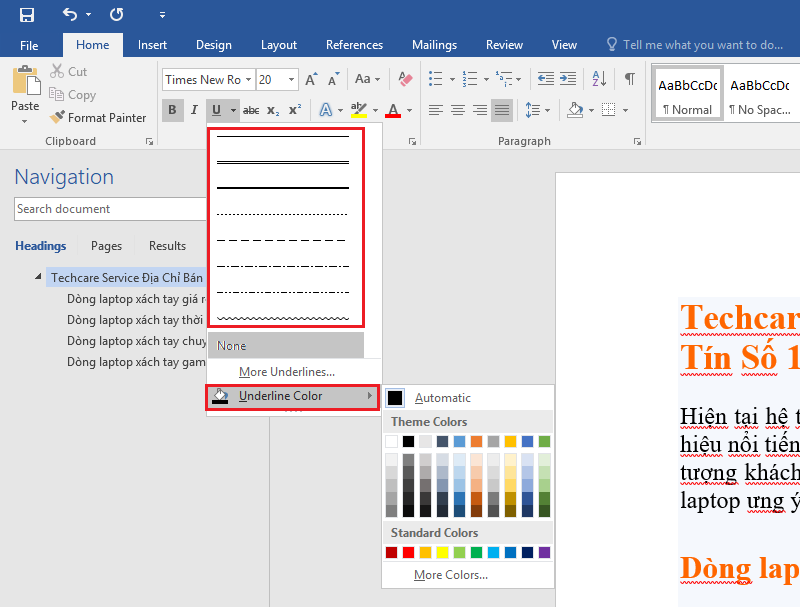The height and width of the screenshot is (607, 800).
Task: Toggle Bold formatting button
Action: [172, 110]
